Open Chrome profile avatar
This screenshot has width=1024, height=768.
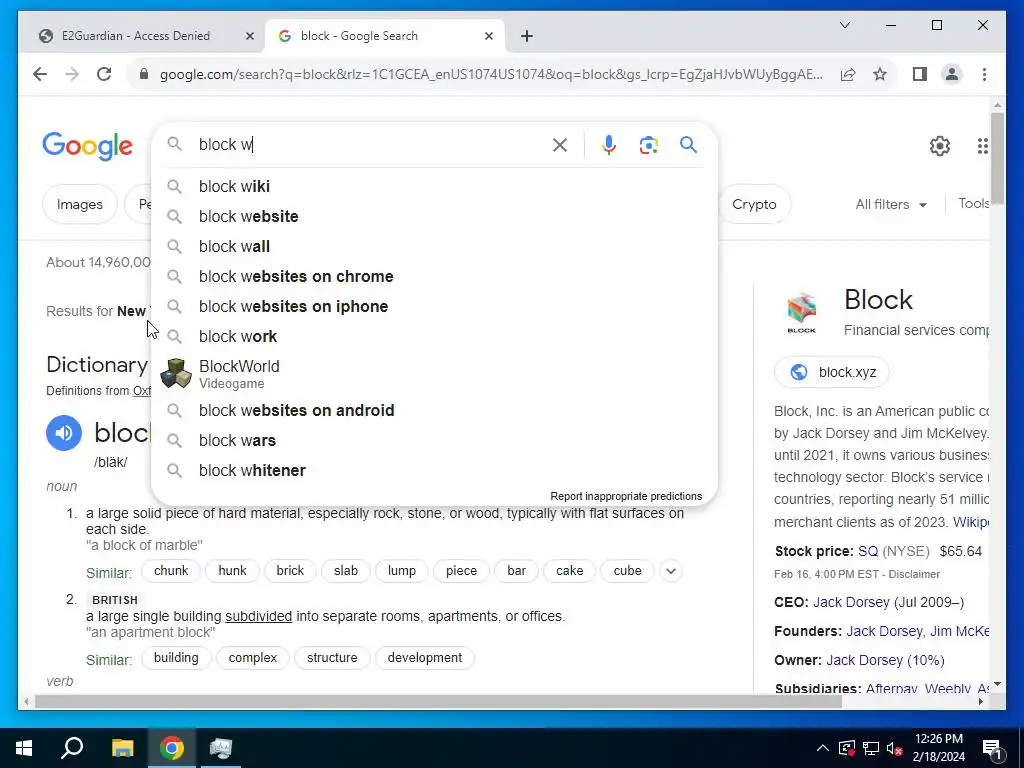tap(952, 74)
